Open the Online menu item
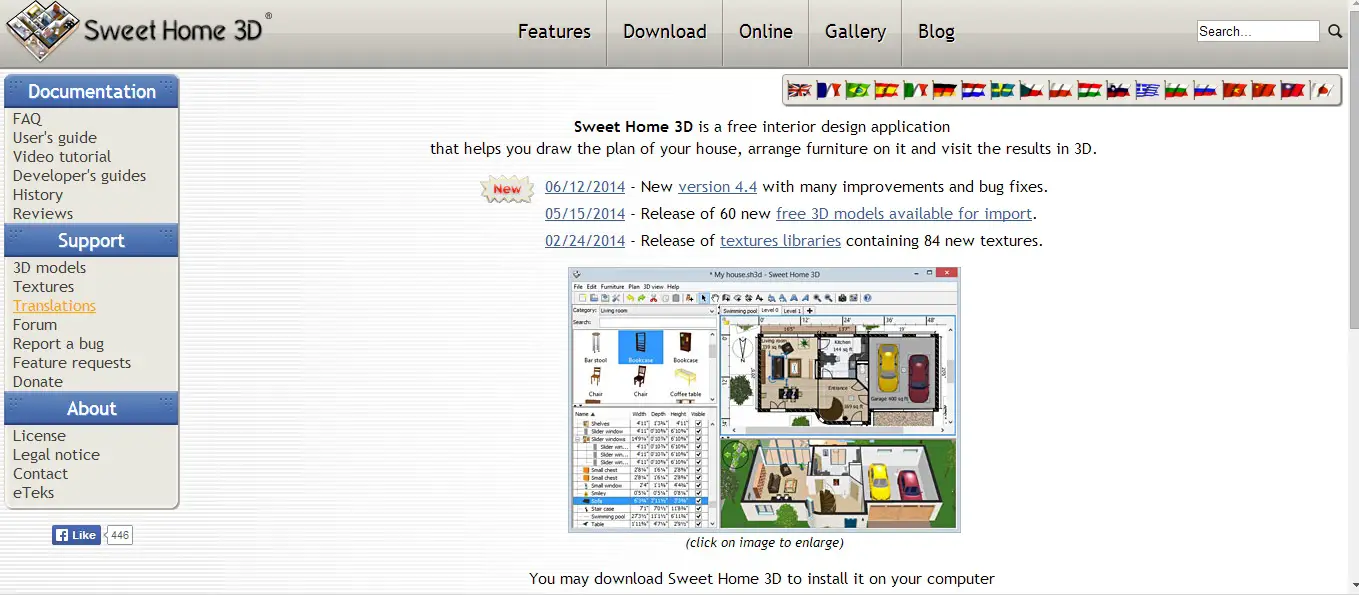 [766, 32]
